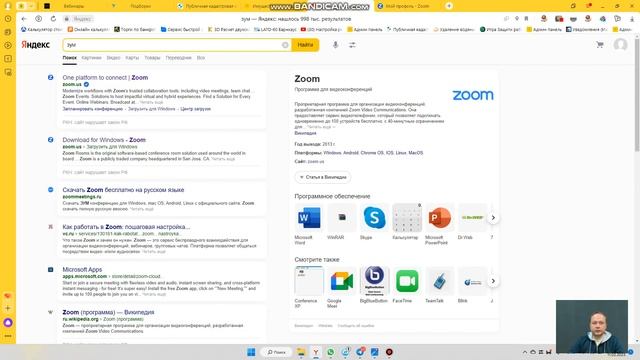Open WhatsApp in taskbar
The image size is (640, 360).
331,352
